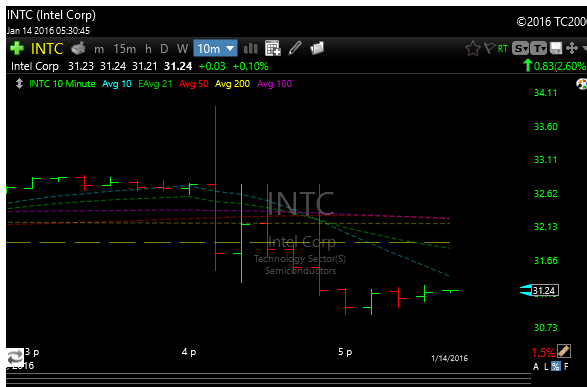The height and width of the screenshot is (387, 587).
Task: Switch to the D daily time frame
Action: [x=164, y=49]
